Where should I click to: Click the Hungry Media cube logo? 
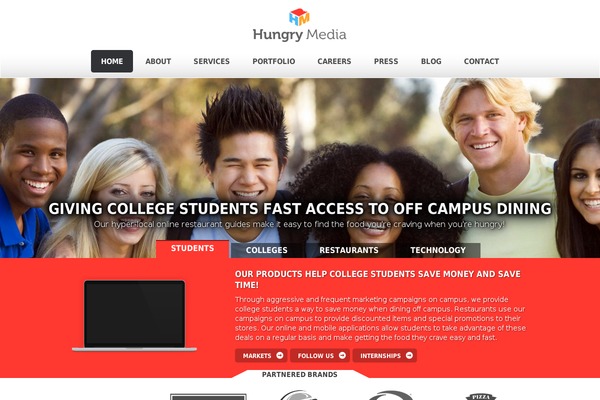coord(299,17)
